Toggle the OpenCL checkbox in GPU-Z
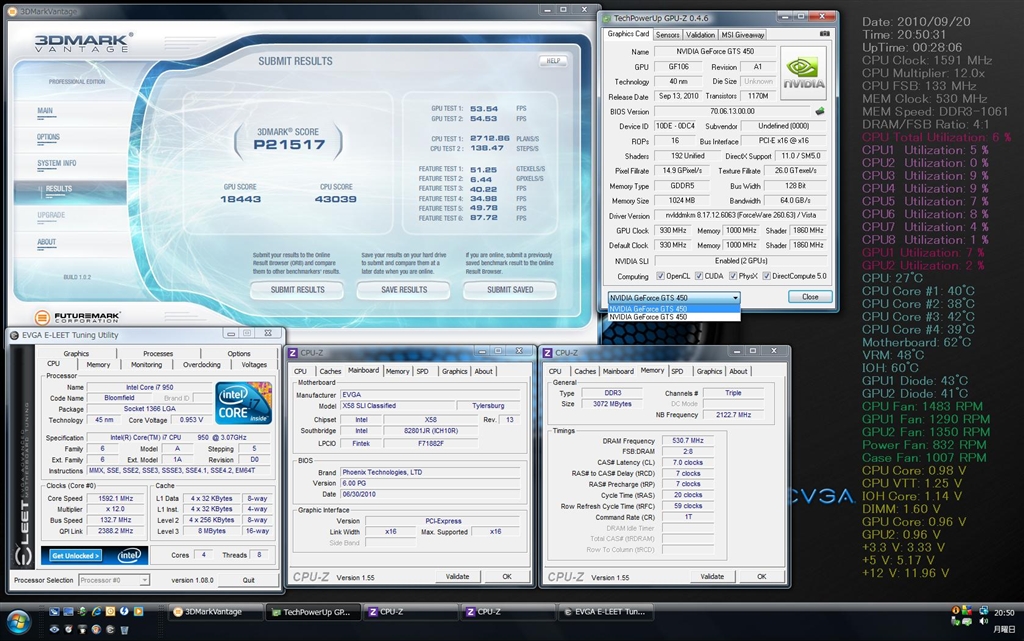Image resolution: width=1024 pixels, height=641 pixels. (660, 276)
